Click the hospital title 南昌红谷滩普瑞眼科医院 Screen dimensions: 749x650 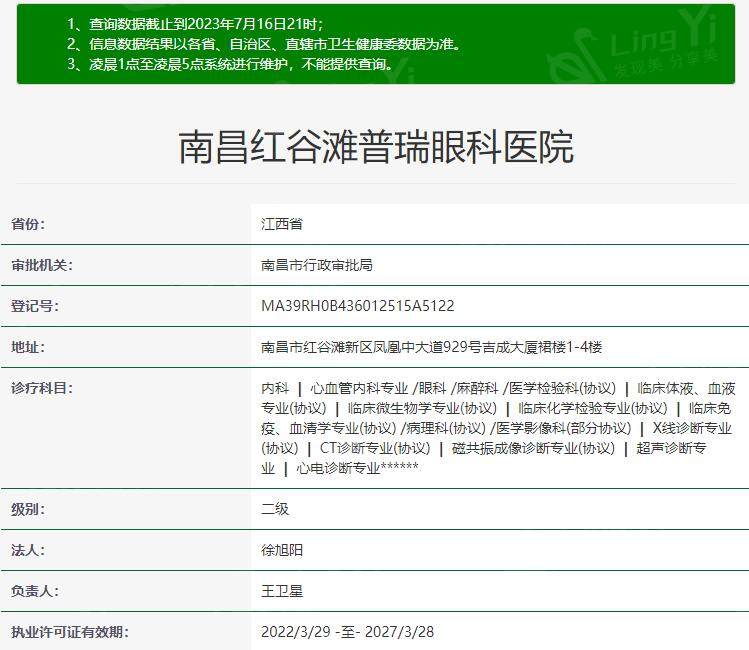click(376, 148)
